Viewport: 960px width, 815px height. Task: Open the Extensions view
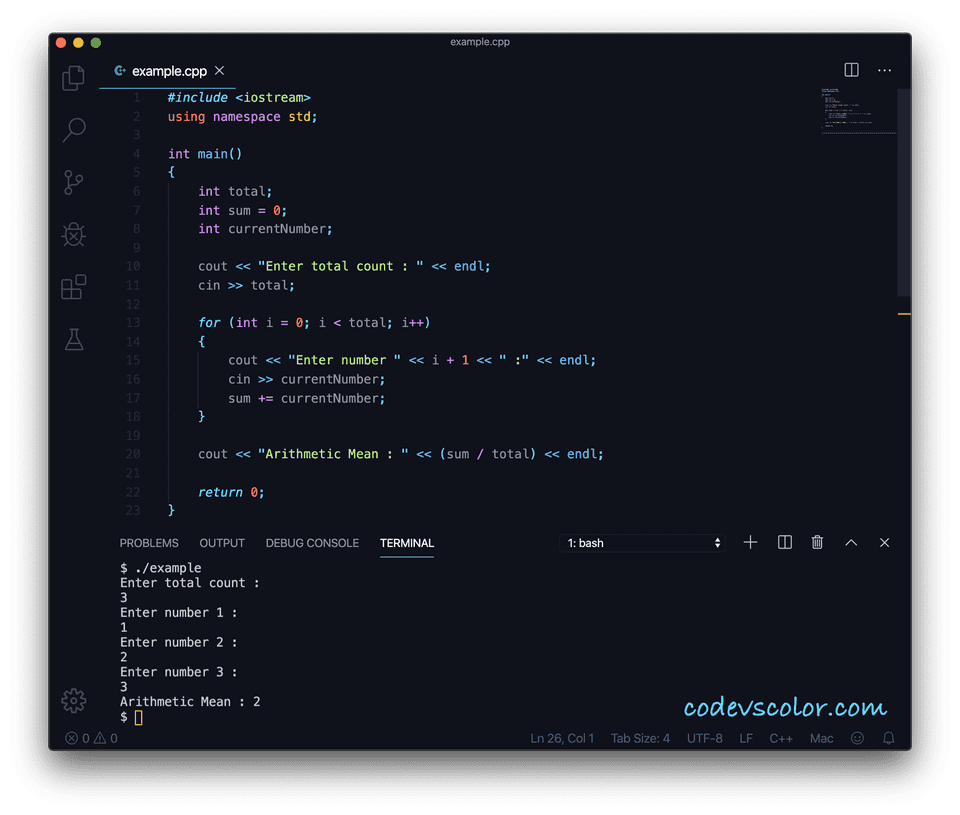pyautogui.click(x=73, y=286)
